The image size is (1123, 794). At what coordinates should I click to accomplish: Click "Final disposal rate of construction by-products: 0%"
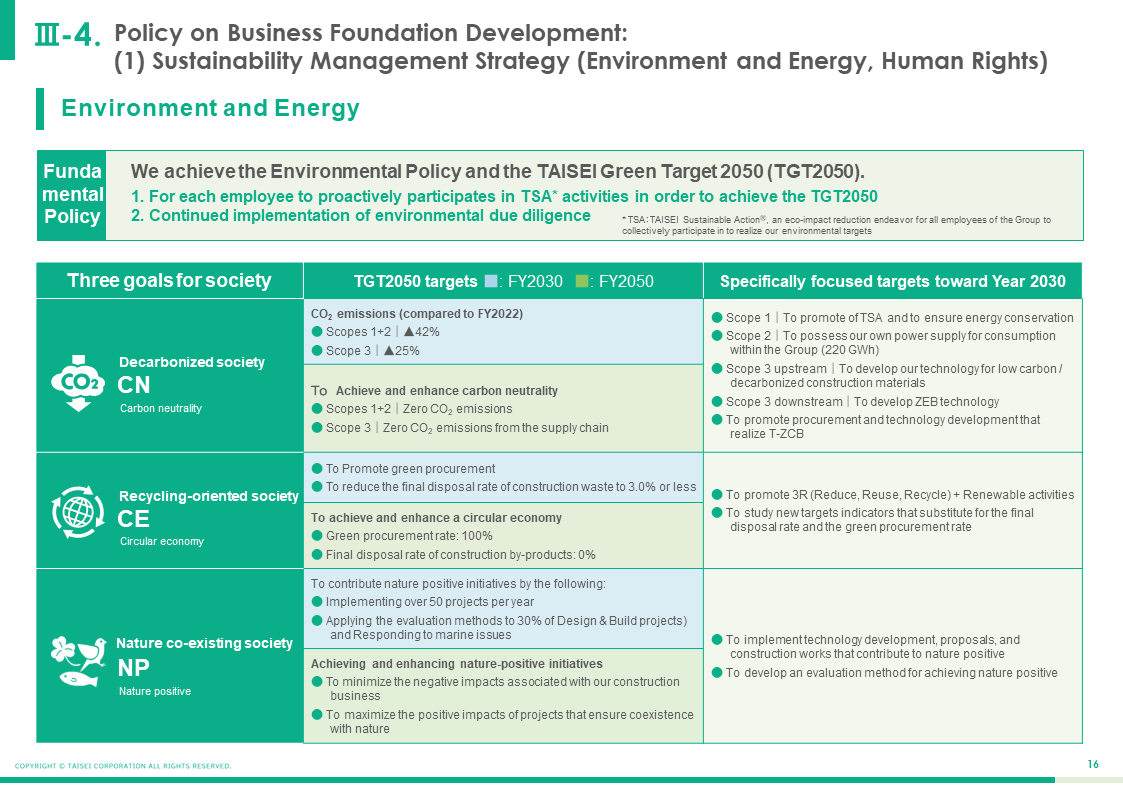[454, 555]
